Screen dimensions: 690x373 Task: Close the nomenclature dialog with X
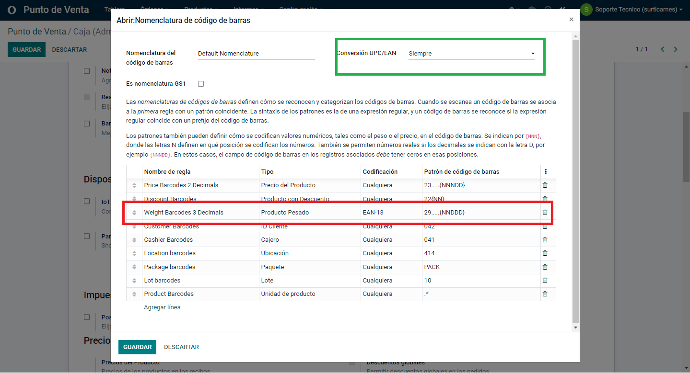point(571,19)
